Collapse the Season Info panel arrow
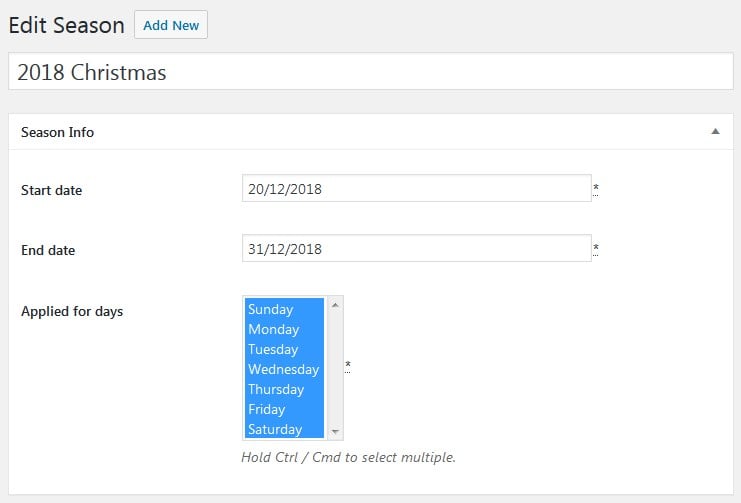This screenshot has height=503, width=741. pyautogui.click(x=715, y=131)
